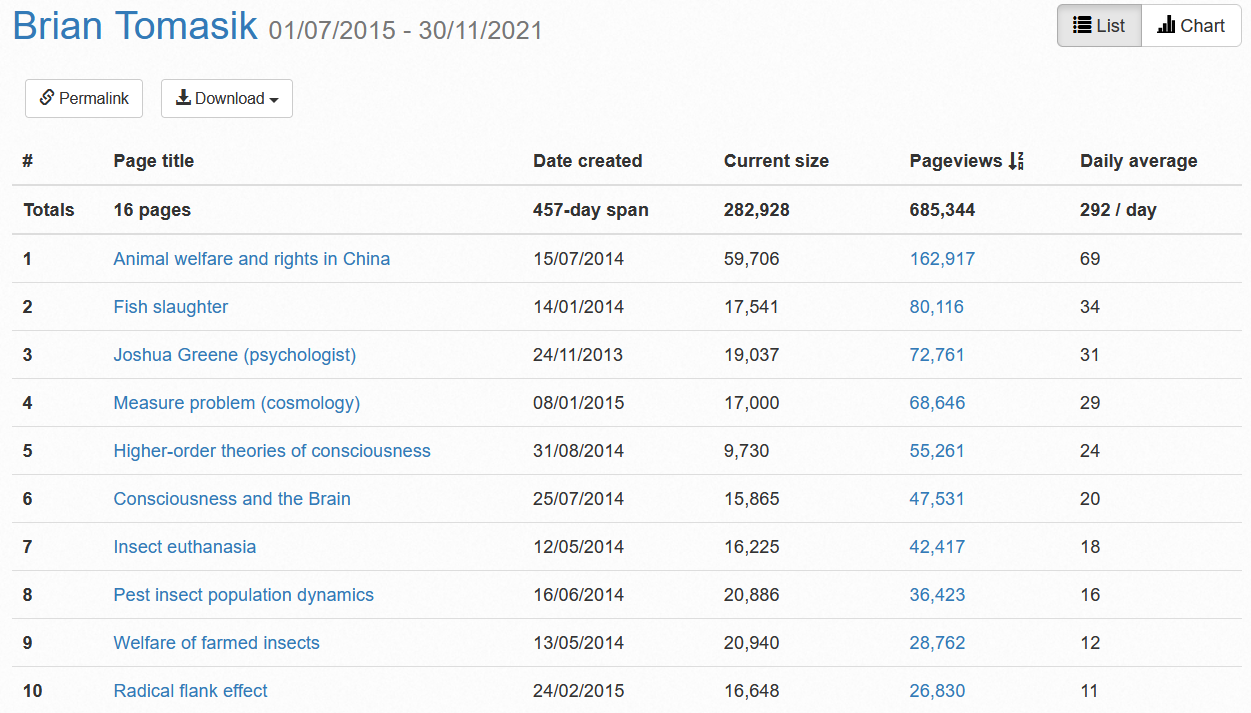The image size is (1251, 713).
Task: Sort by Page title column
Action: (x=153, y=161)
